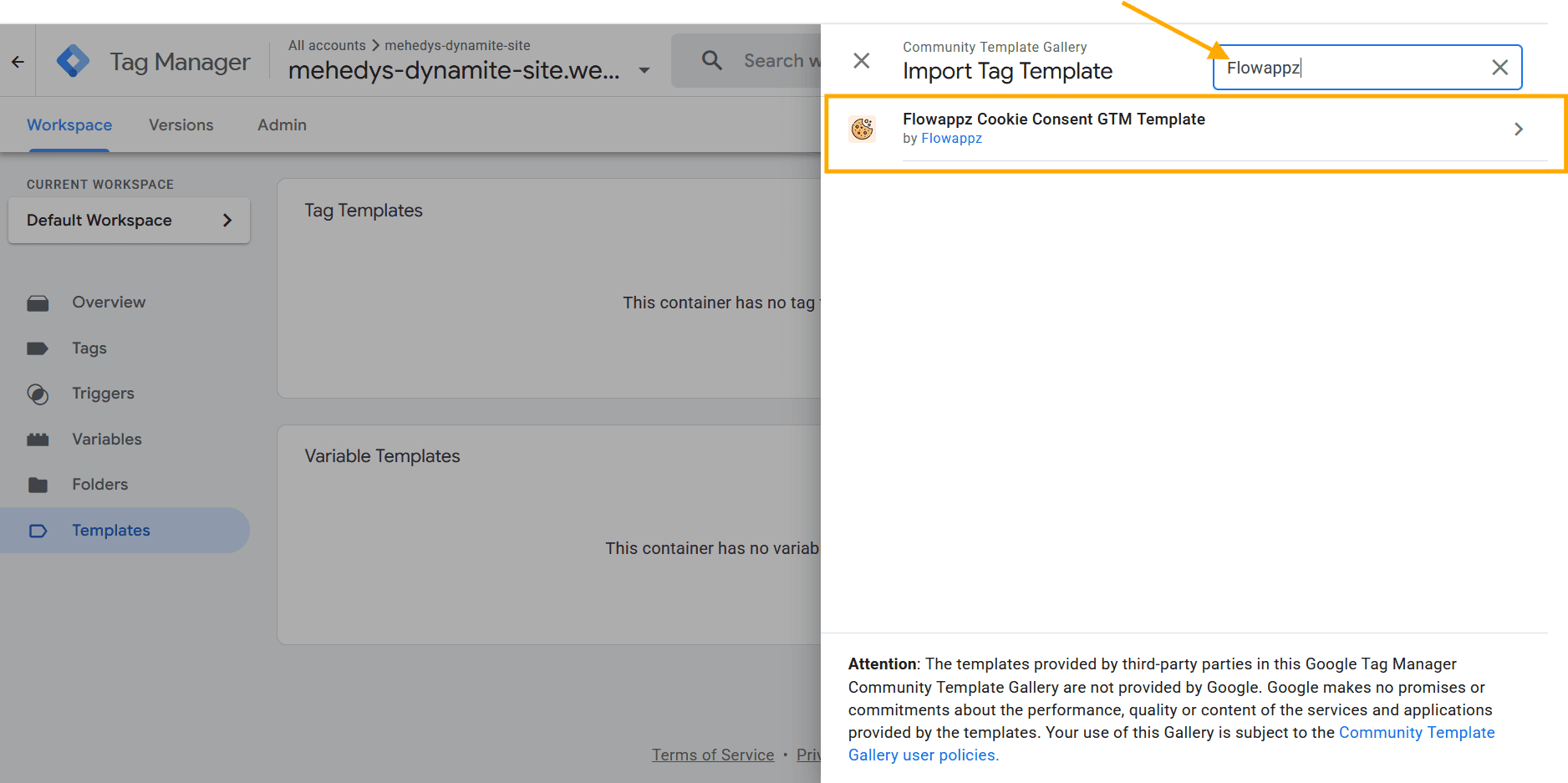Open Folders in the sidebar
This screenshot has height=783, width=1568.
[x=100, y=485]
